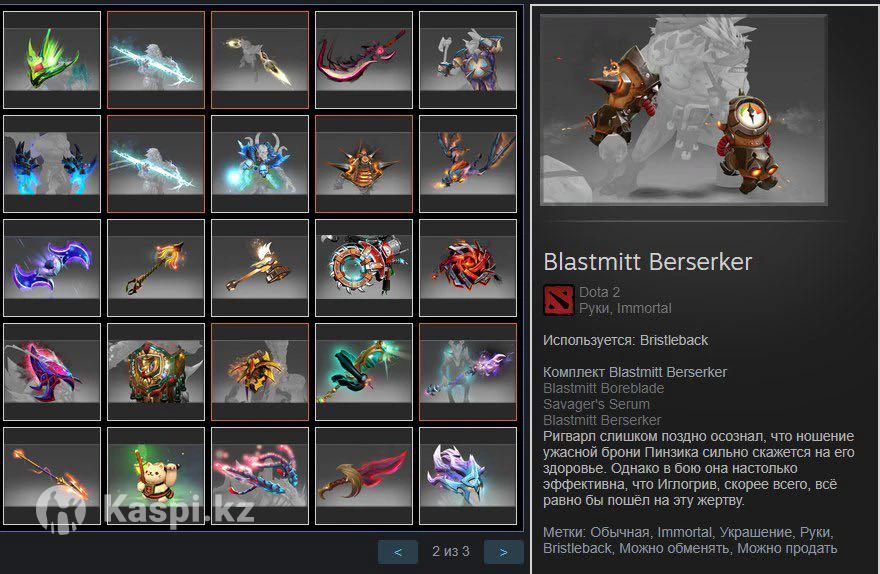
Task: Select the red feathered dagger item
Action: [x=364, y=476]
